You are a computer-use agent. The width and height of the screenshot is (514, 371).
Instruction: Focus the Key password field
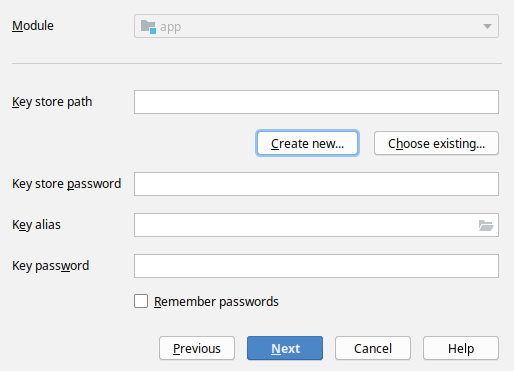[x=316, y=266]
